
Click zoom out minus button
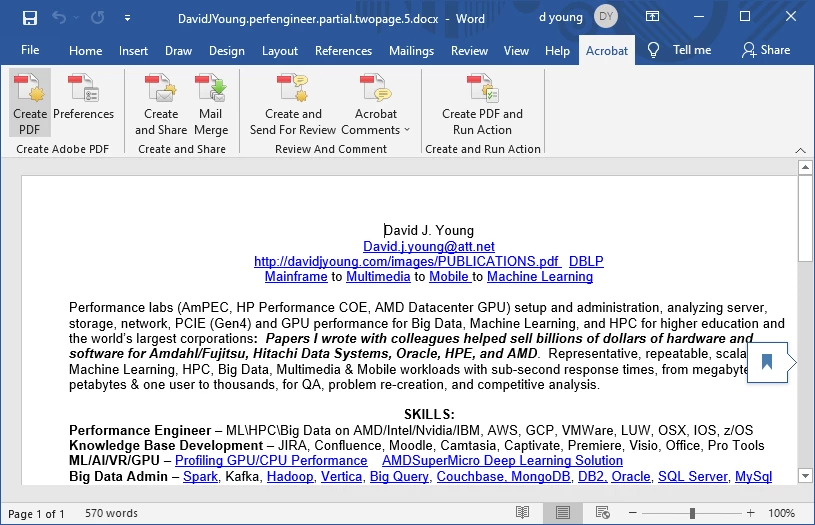pos(633,513)
